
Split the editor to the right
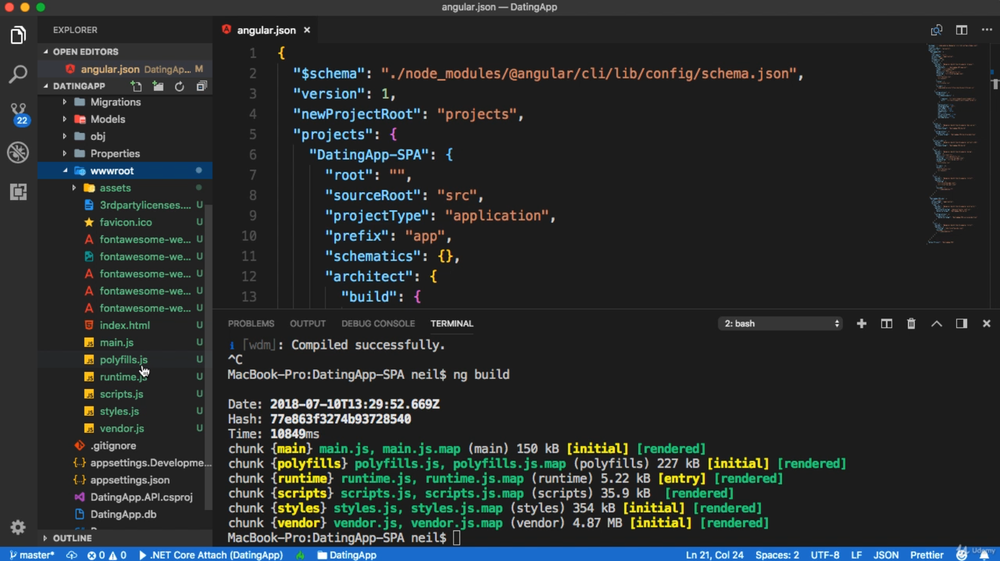click(x=962, y=30)
